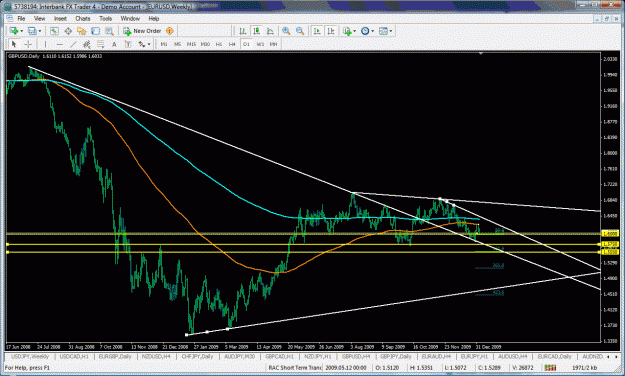Screen dimensions: 625x376
Task: Switch chart to bar chart
Action: coord(242,31)
